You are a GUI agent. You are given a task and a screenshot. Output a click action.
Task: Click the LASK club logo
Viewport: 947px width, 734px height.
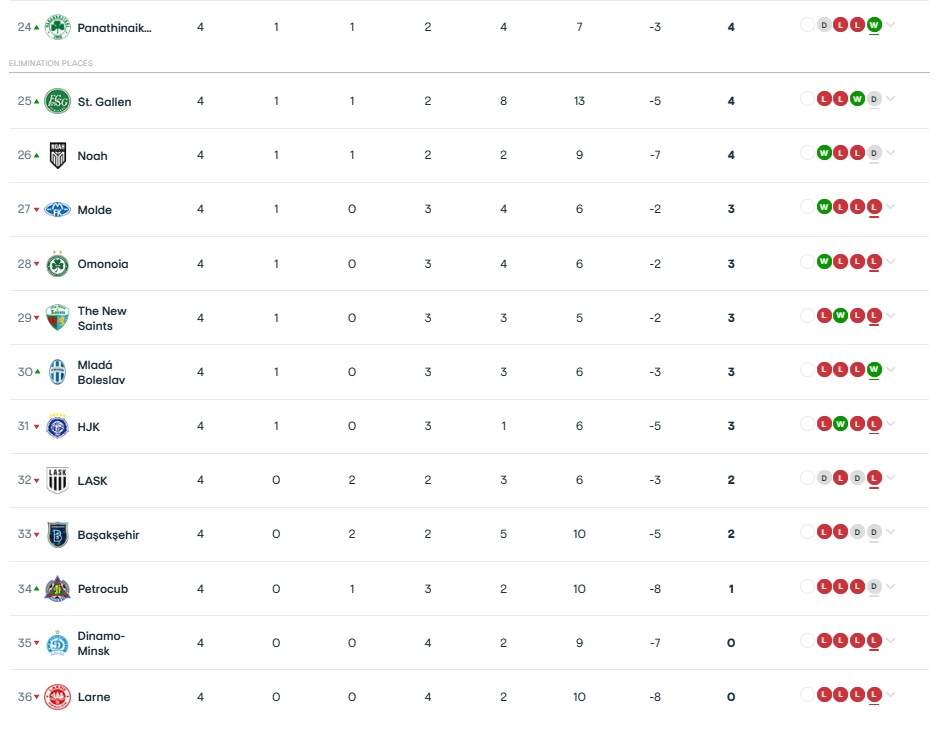(x=58, y=481)
